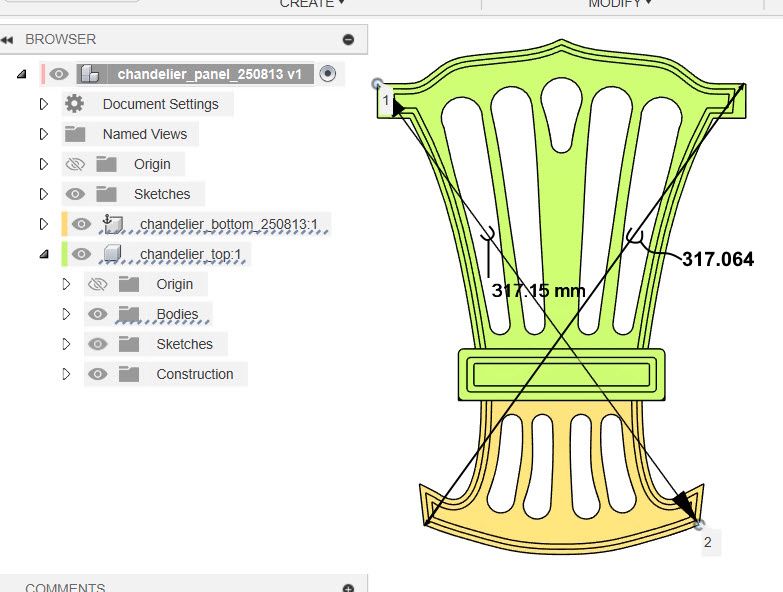Click the green color bar of chandelier_top:1
The height and width of the screenshot is (592, 783).
(64, 254)
